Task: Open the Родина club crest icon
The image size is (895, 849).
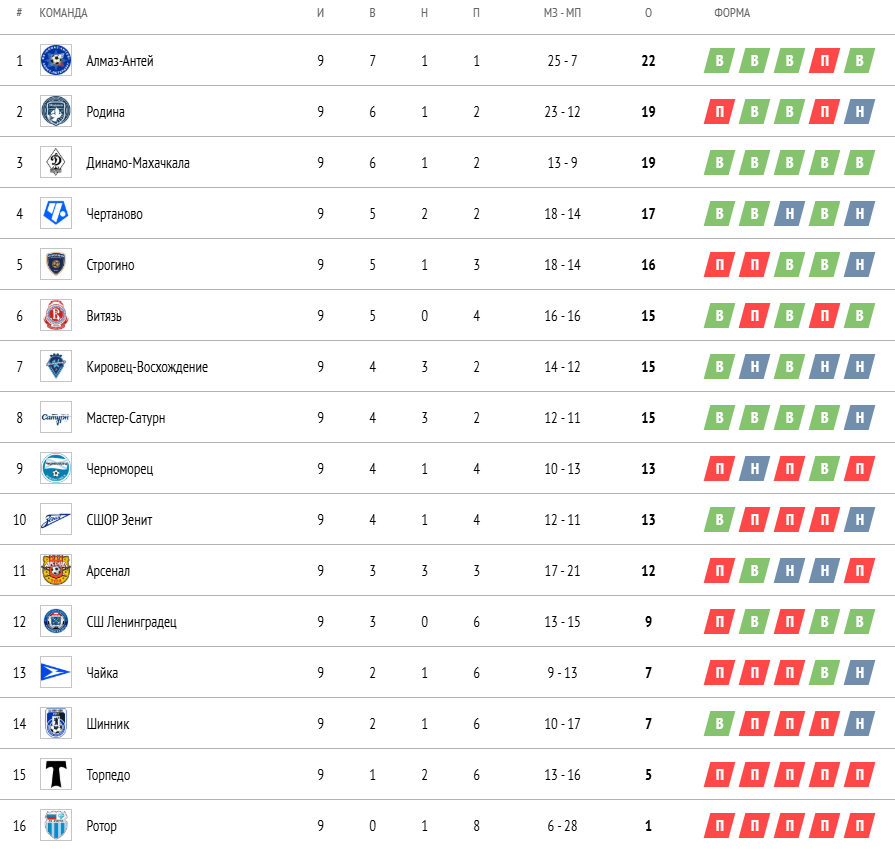Action: (x=56, y=111)
